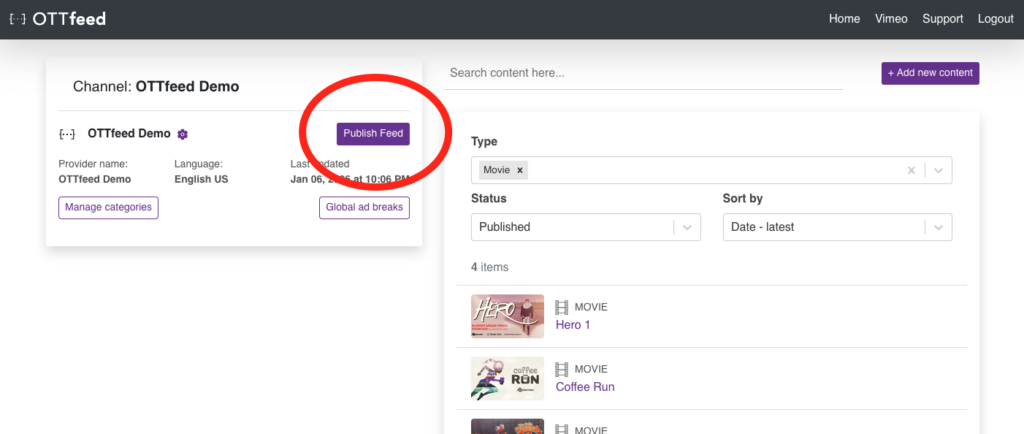1024x434 pixels.
Task: Open the Sort by Date - latest dropdown
Action: (x=837, y=227)
